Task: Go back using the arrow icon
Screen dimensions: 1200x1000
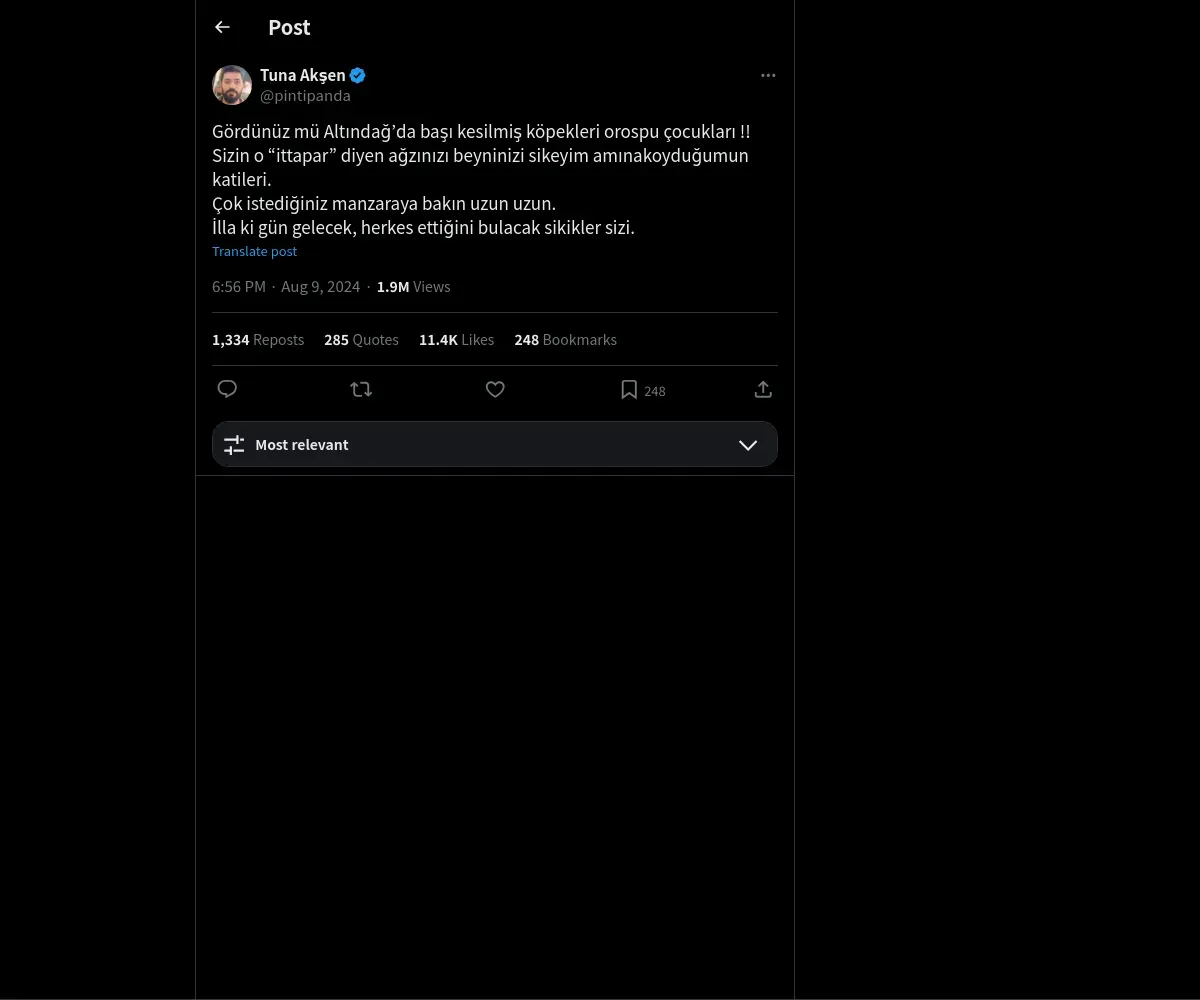Action: tap(222, 28)
